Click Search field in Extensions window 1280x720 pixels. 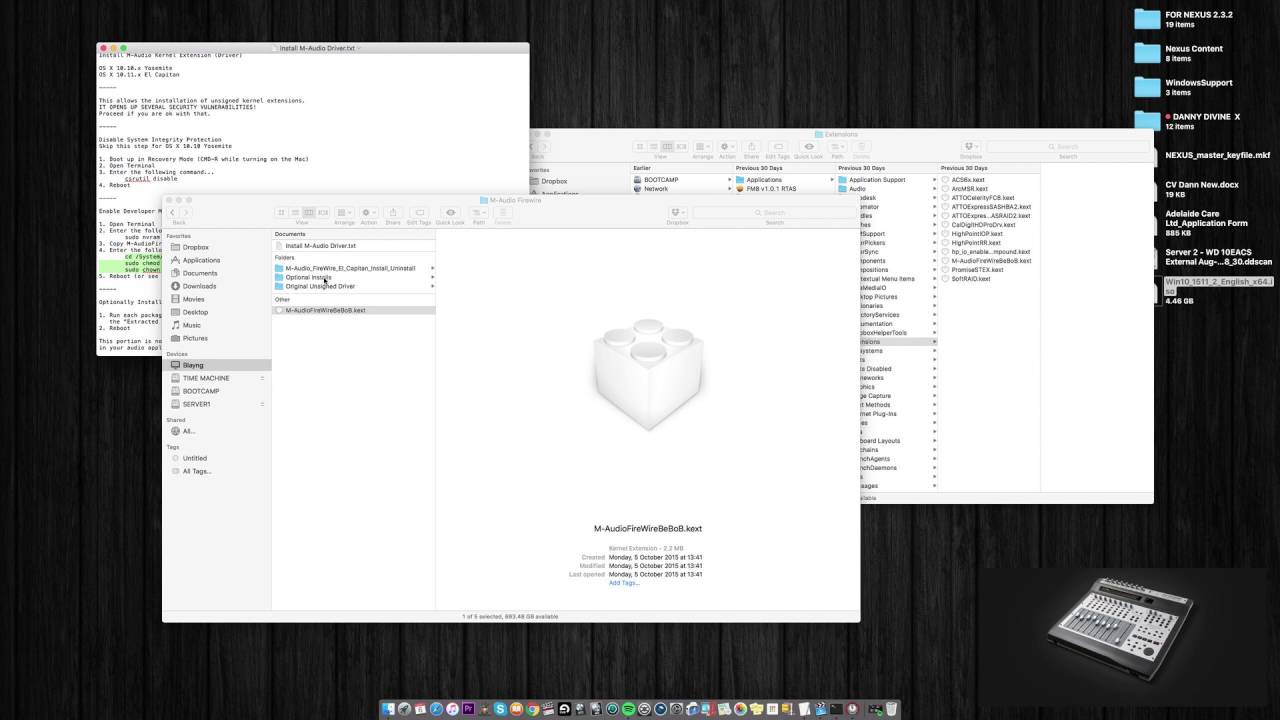coord(1068,147)
